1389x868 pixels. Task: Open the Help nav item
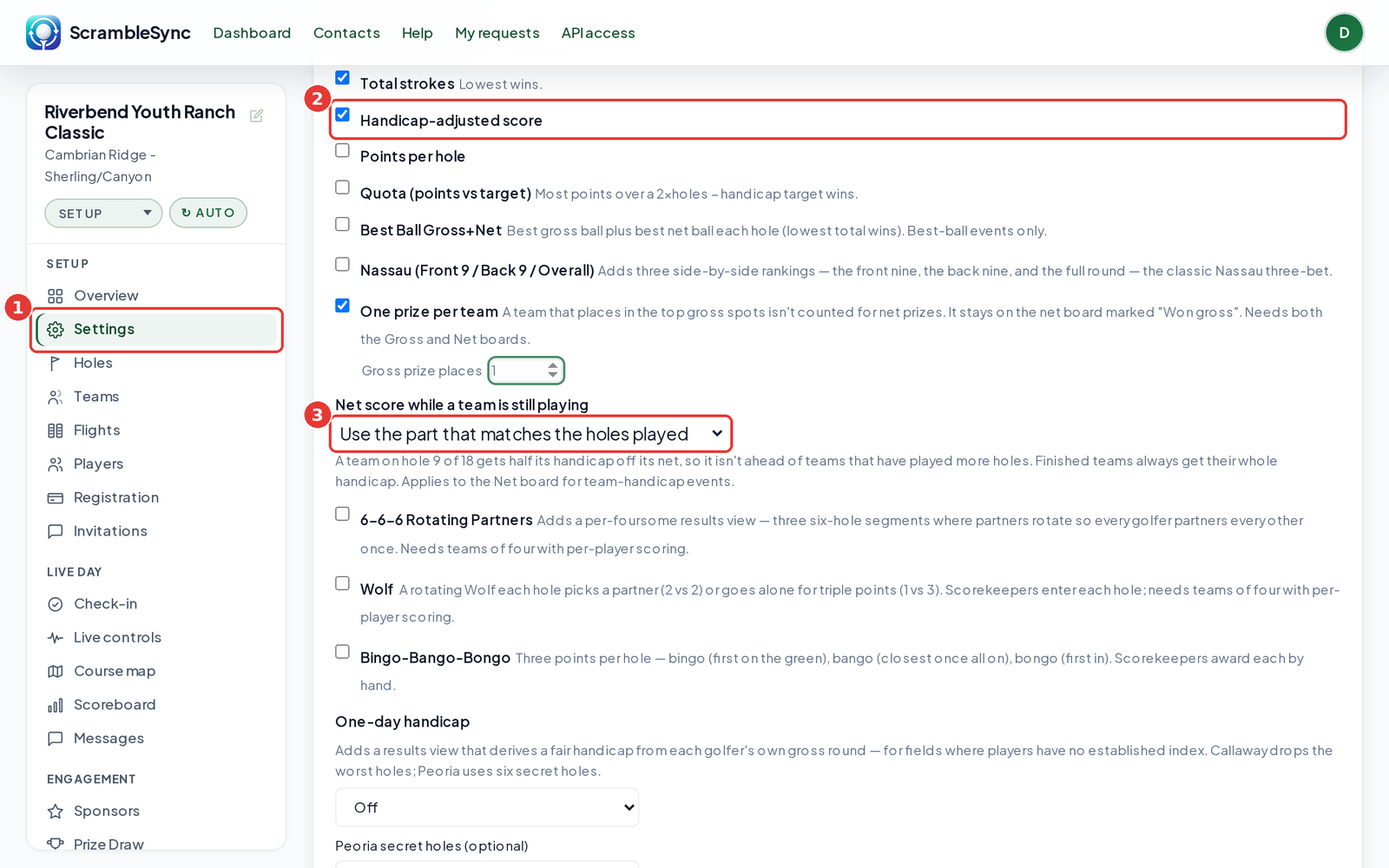click(x=417, y=33)
